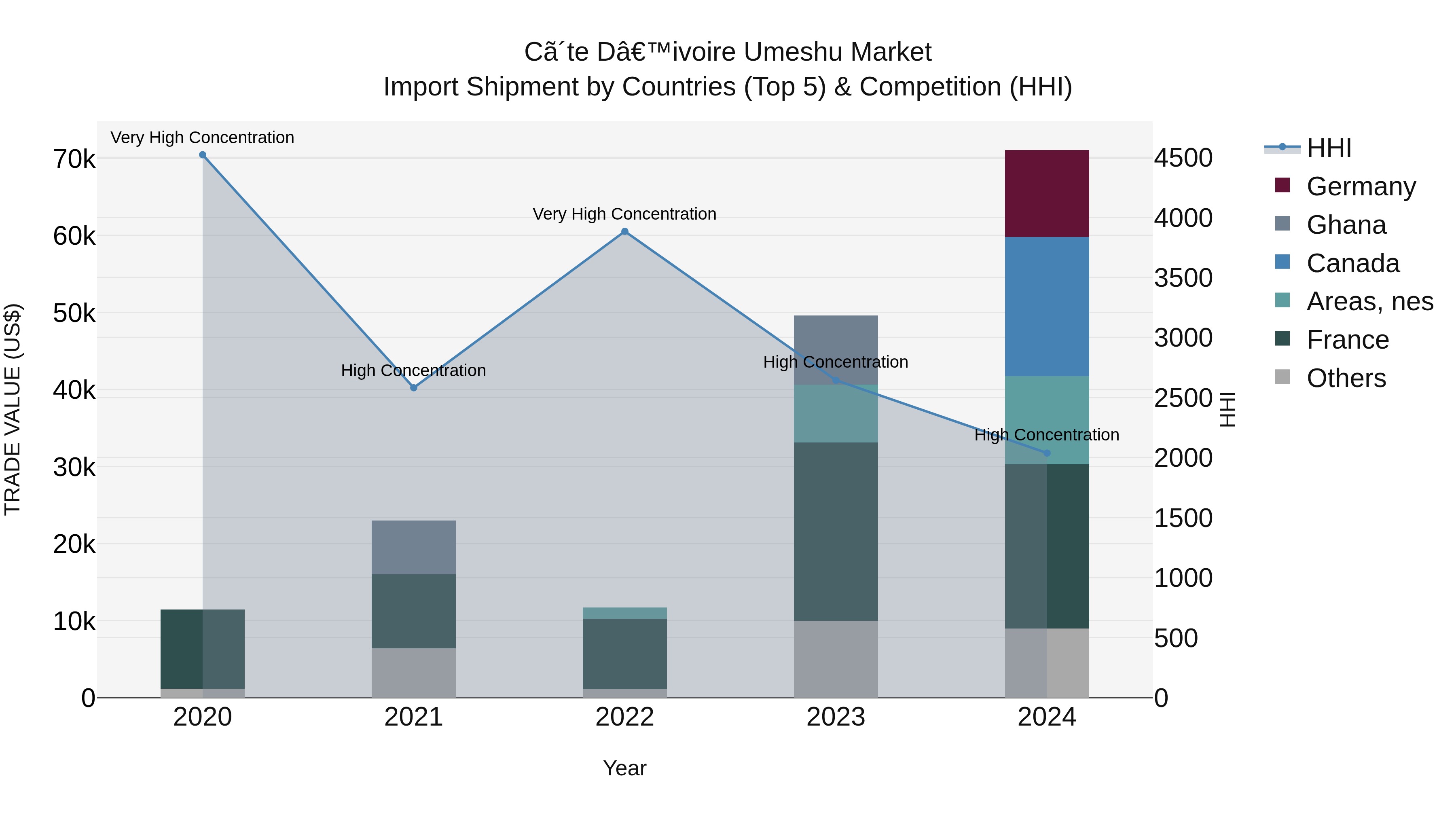Click the 40k left axis tick label
The width and height of the screenshot is (1456, 819).
74,390
